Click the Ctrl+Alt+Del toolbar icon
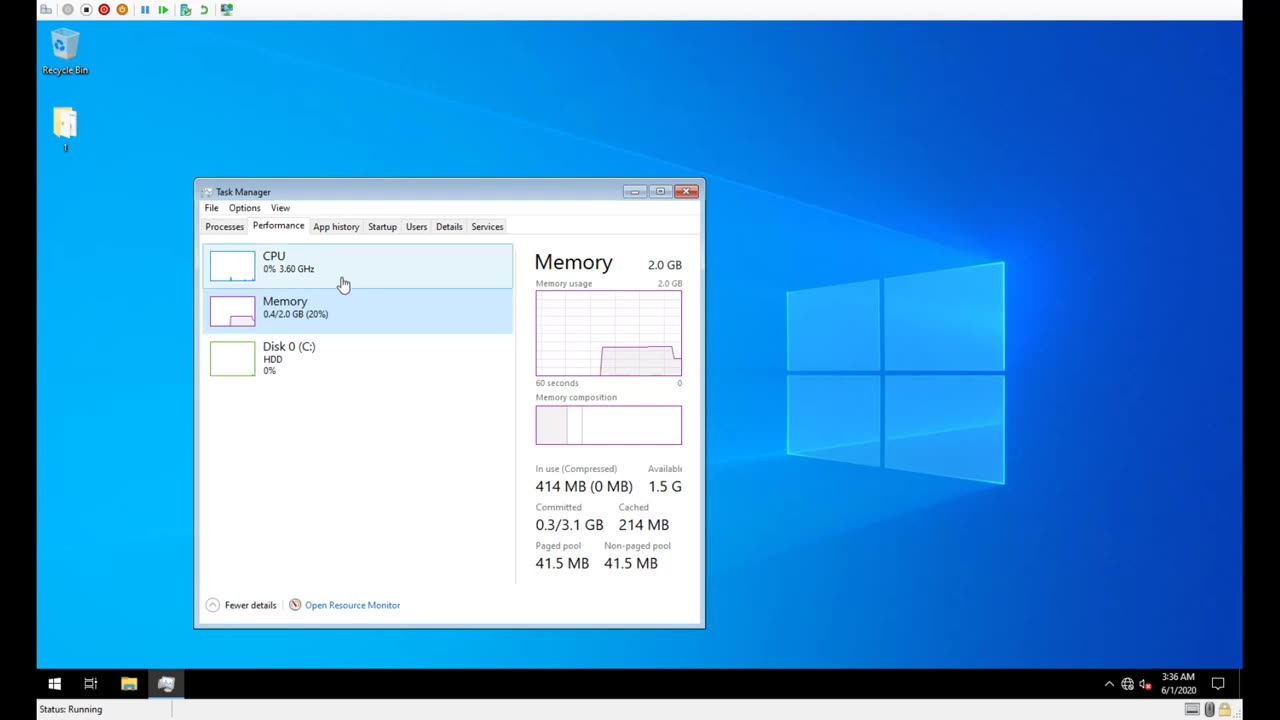Viewport: 1280px width, 720px height. coord(46,10)
